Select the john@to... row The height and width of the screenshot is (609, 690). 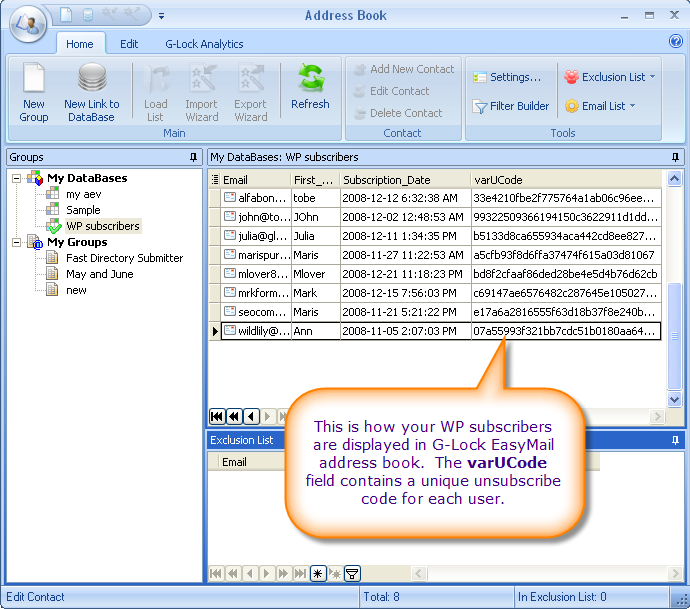[435, 217]
